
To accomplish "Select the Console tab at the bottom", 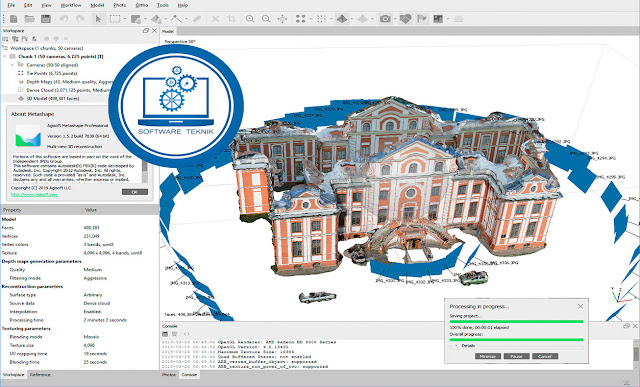I will click(189, 374).
